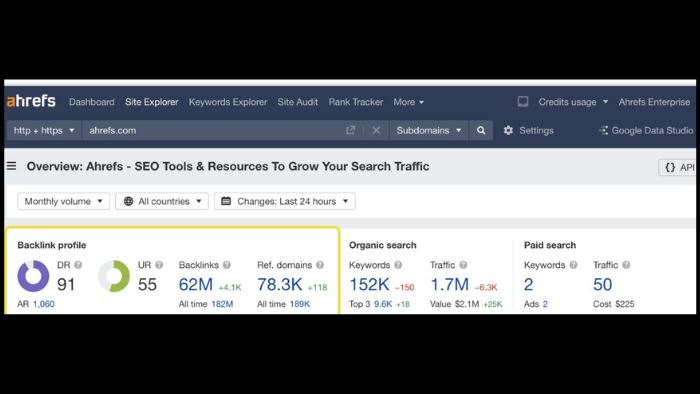Image resolution: width=700 pixels, height=394 pixels.
Task: Click AR value 1,060
Action: coord(44,304)
